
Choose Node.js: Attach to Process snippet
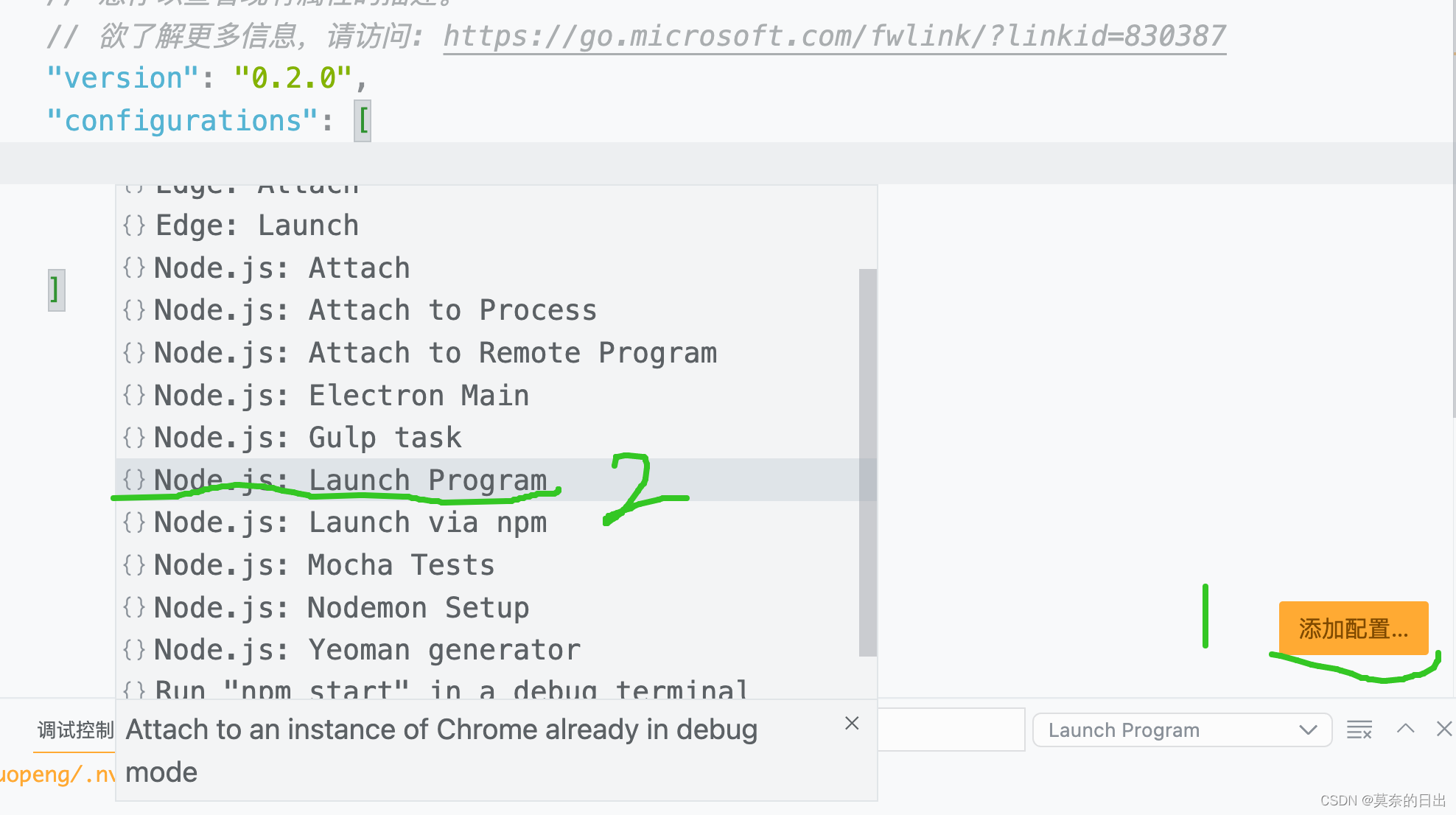pyautogui.click(x=375, y=310)
